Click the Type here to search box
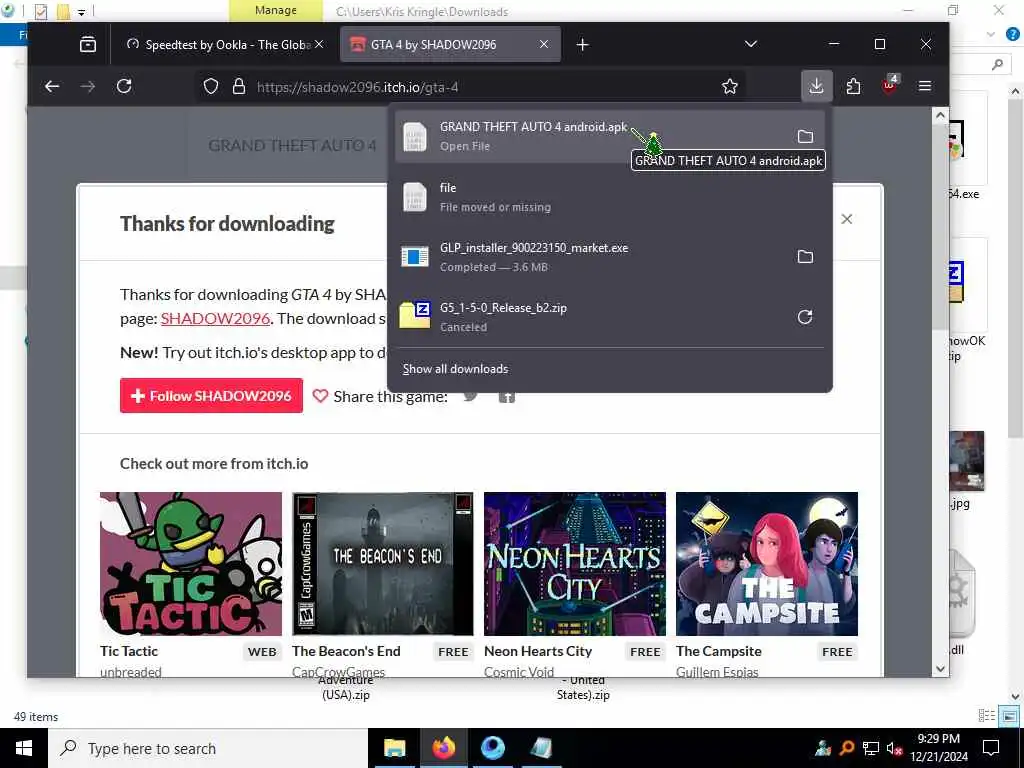The width and height of the screenshot is (1024, 768). point(208,748)
